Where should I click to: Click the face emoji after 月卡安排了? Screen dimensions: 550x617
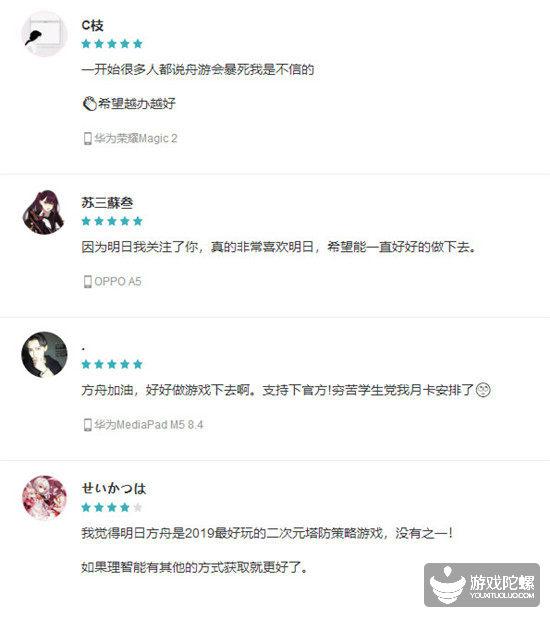[483, 390]
